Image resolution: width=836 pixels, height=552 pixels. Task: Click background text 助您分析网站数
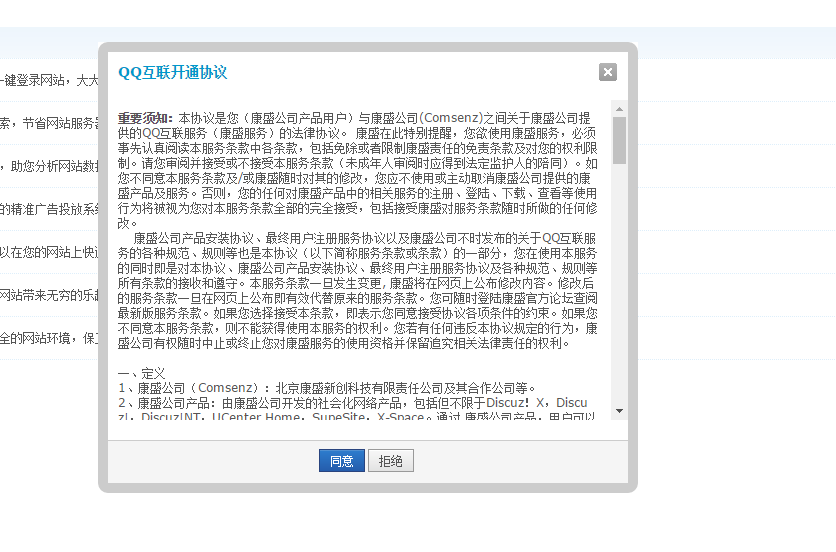(x=54, y=166)
